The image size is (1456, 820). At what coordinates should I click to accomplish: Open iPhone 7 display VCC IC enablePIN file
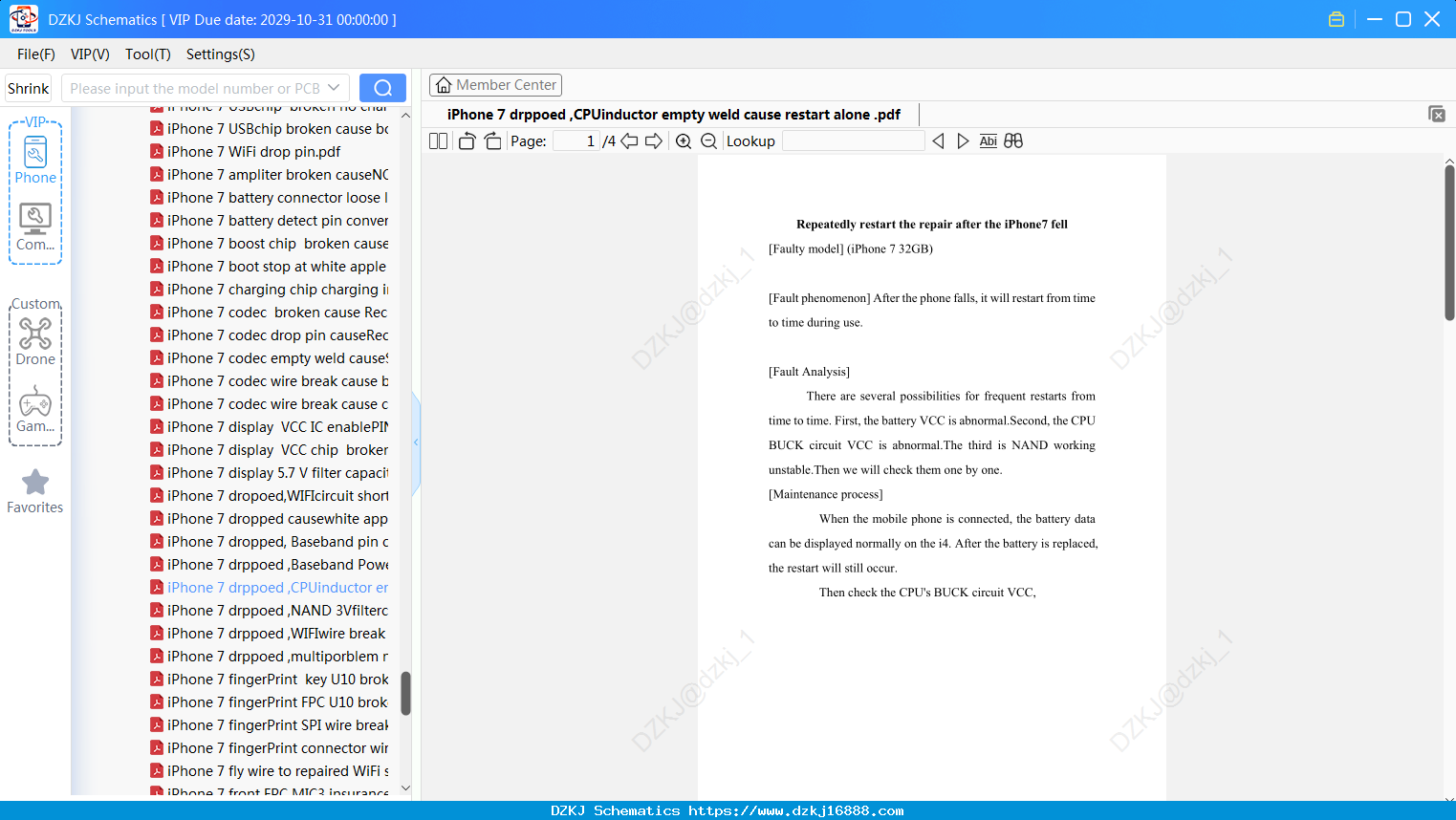click(269, 427)
